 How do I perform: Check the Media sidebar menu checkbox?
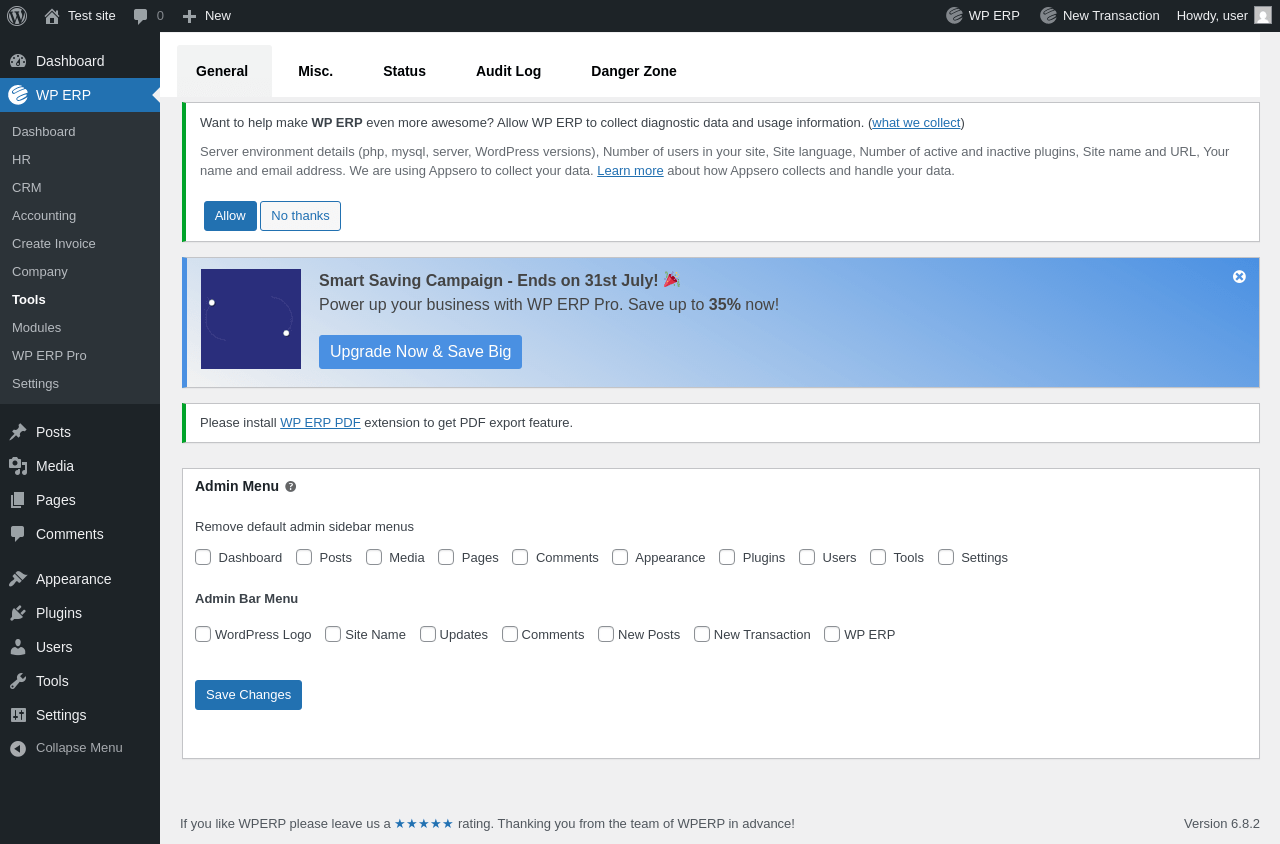click(x=374, y=557)
